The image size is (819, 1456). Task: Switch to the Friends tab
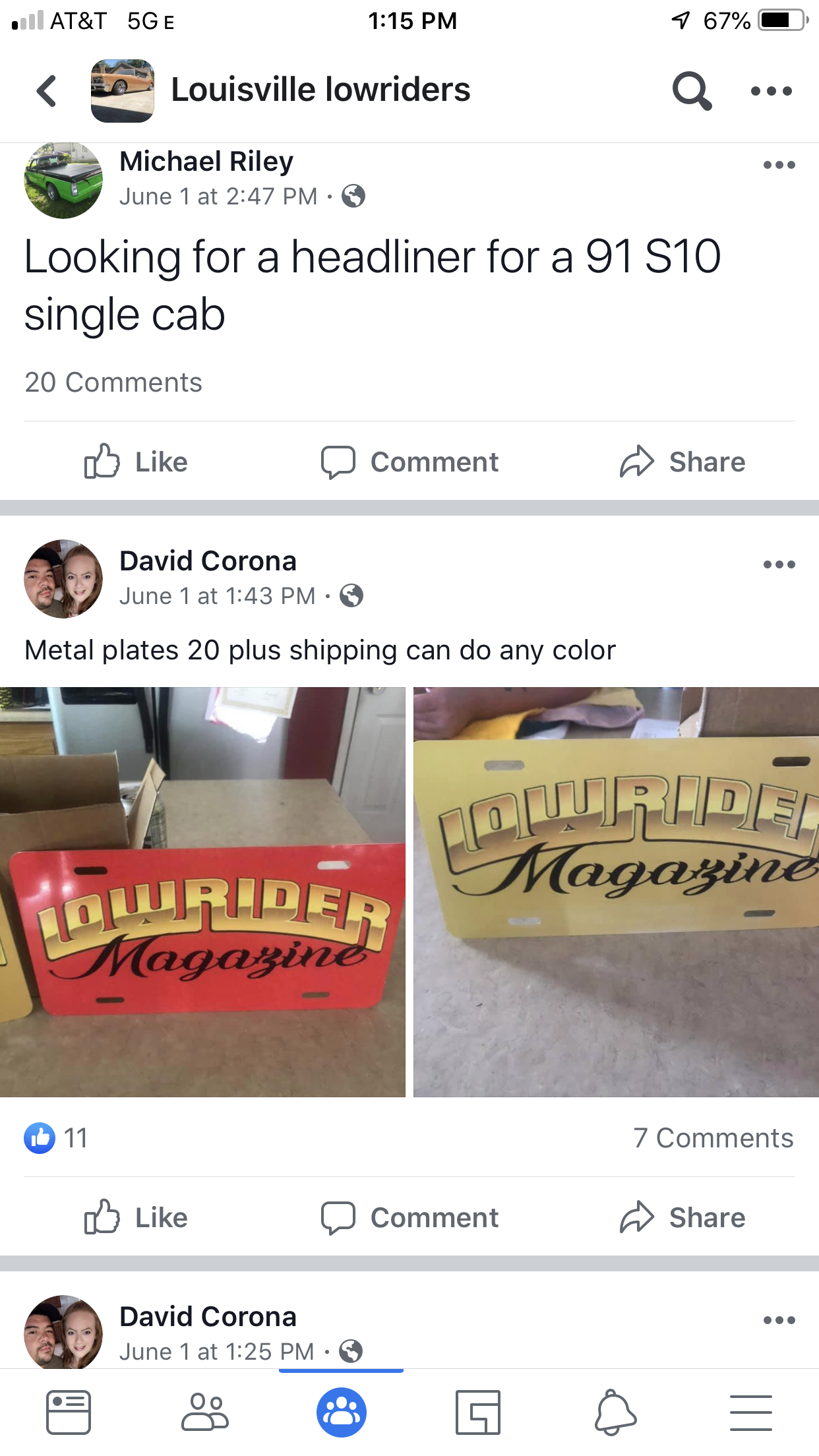205,1412
